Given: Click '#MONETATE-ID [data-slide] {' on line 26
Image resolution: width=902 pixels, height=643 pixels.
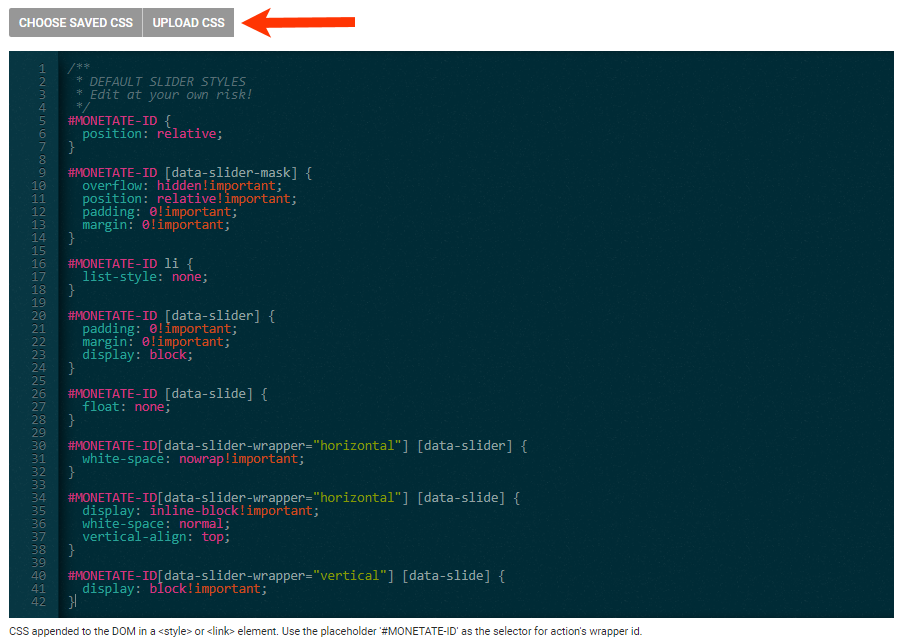Looking at the screenshot, I should coord(167,394).
